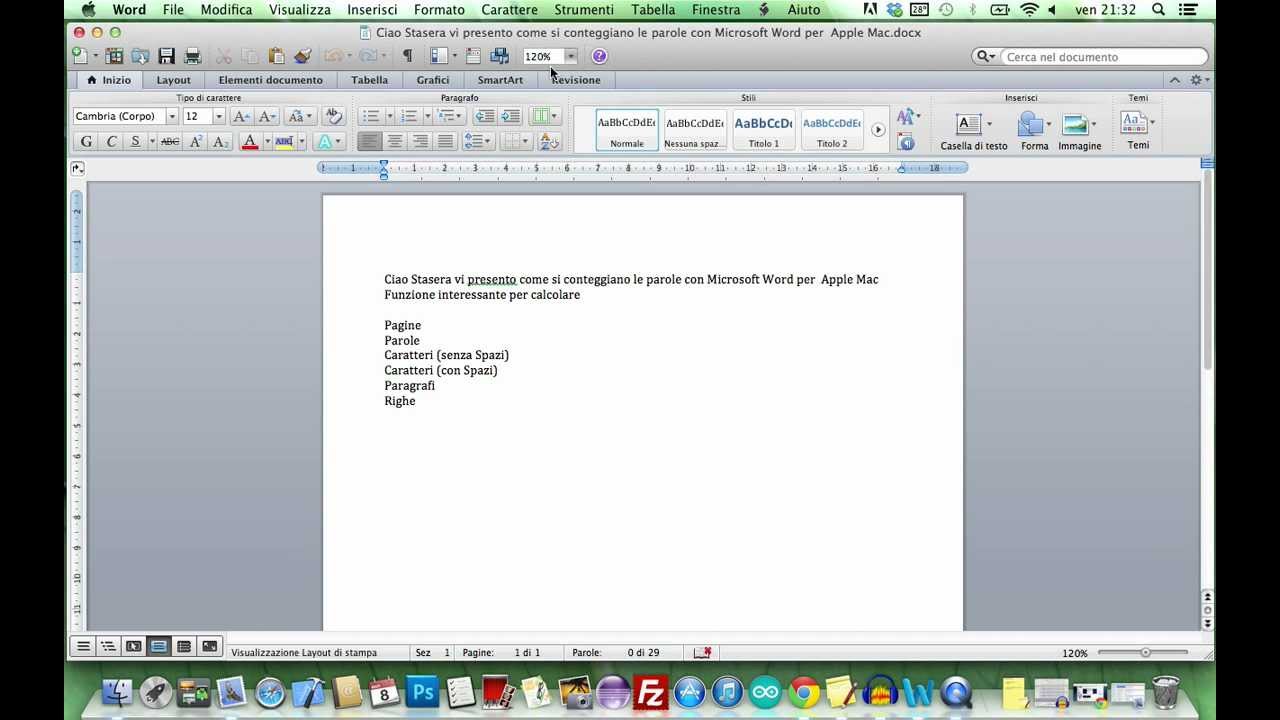Screen dimensions: 1280x720
Task: Open Word help purple question mark
Action: click(599, 56)
